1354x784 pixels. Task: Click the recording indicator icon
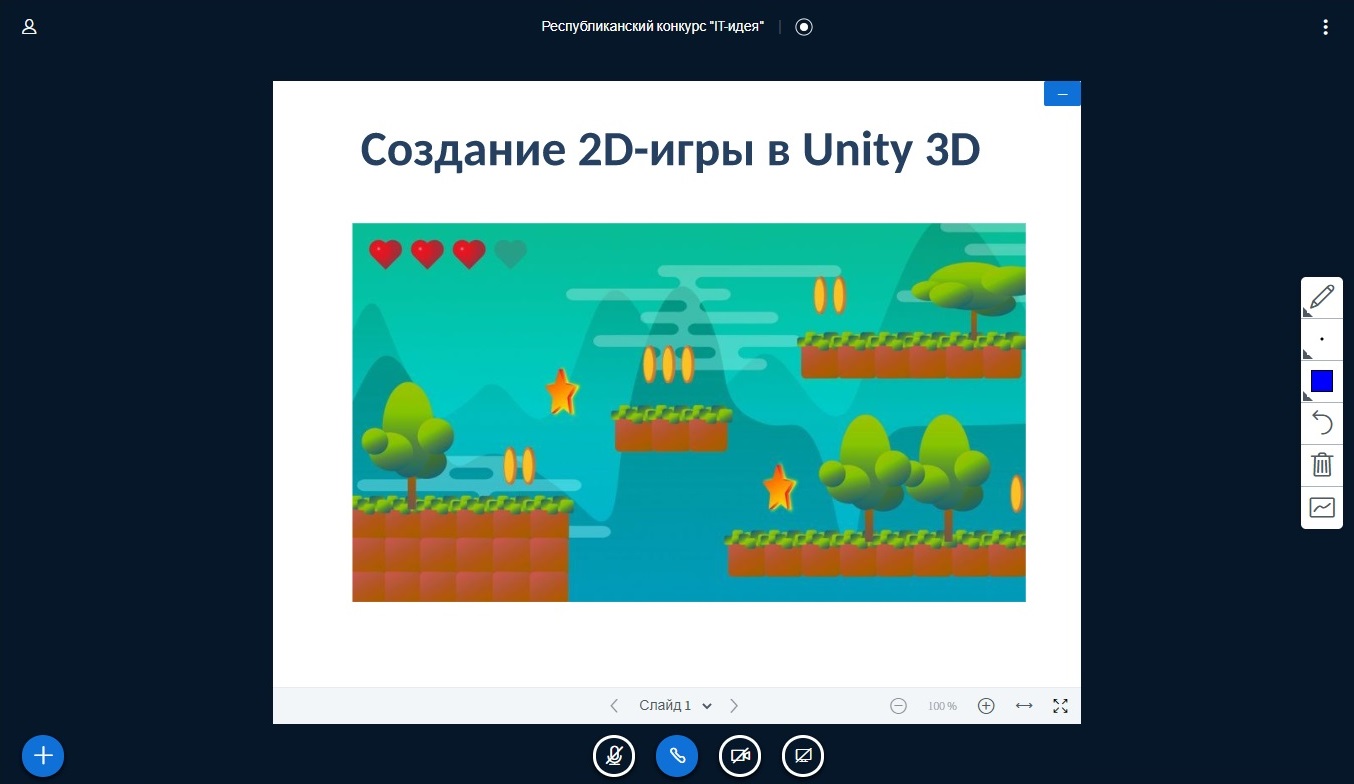pos(804,27)
